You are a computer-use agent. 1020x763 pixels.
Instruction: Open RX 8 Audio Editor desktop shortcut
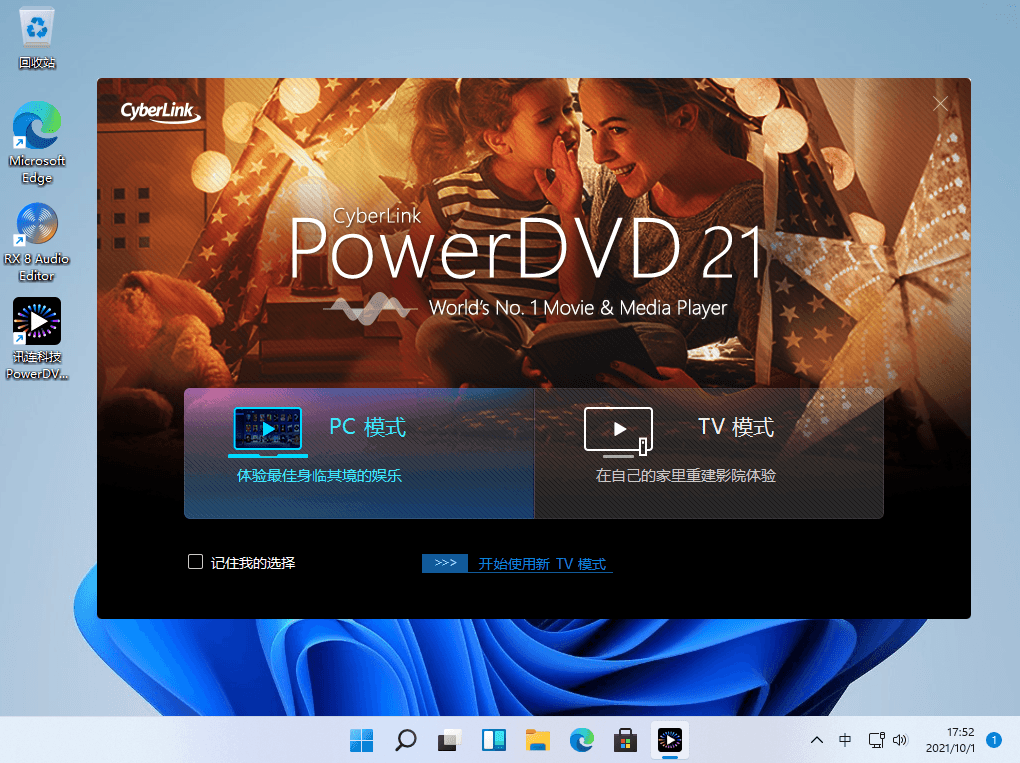coord(37,242)
